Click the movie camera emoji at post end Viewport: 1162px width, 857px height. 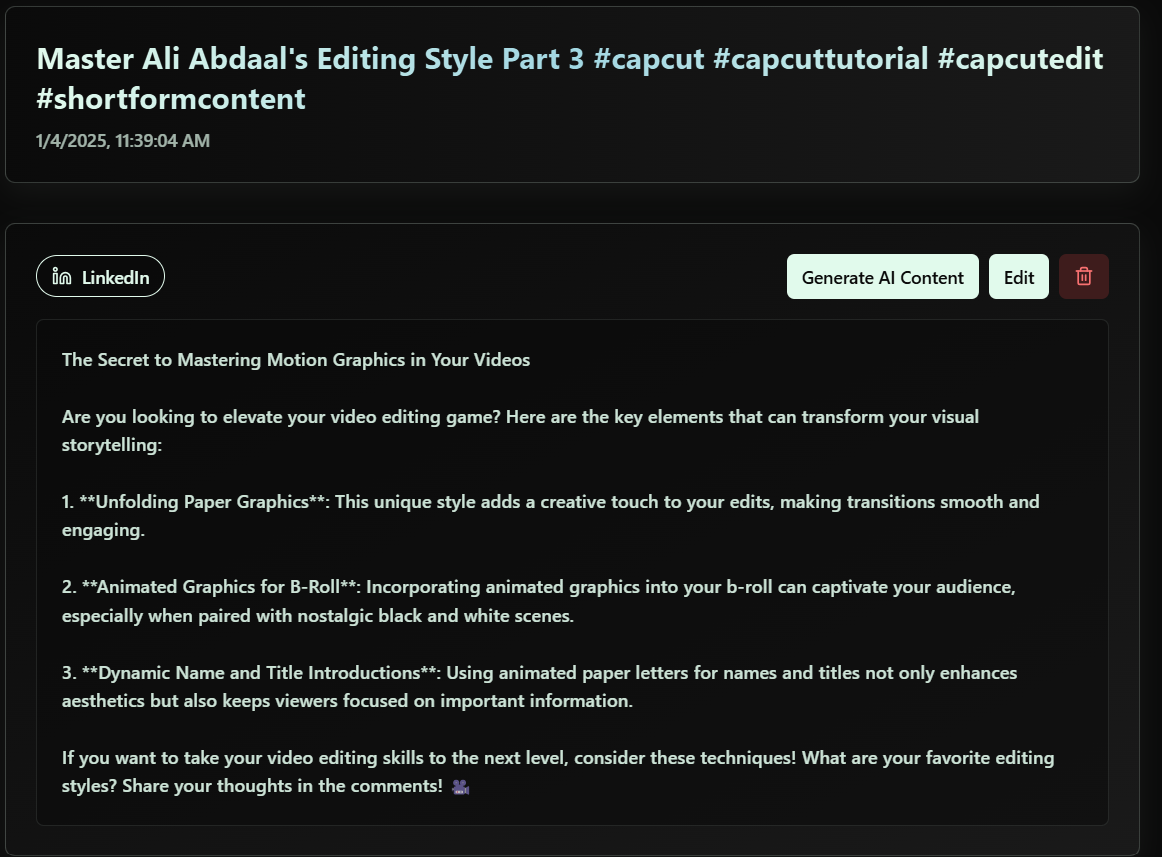tap(460, 787)
